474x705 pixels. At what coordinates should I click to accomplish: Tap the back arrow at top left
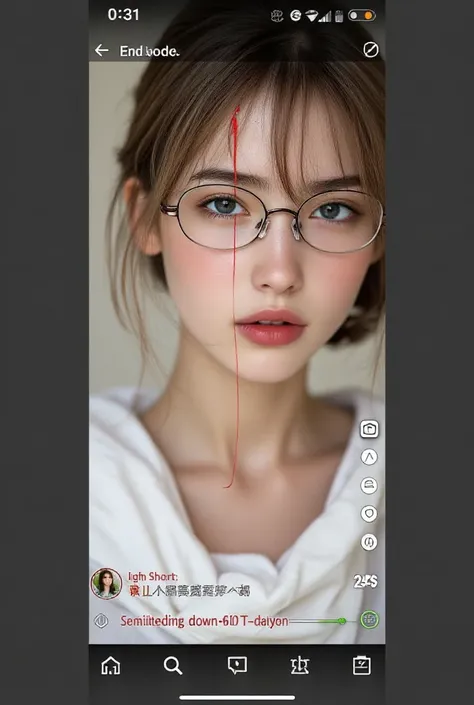pos(102,50)
